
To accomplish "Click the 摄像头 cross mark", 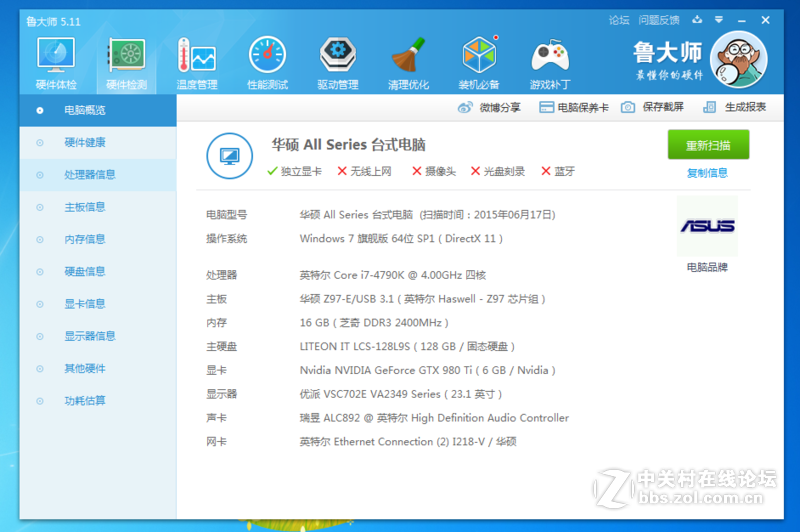I will click(x=416, y=171).
